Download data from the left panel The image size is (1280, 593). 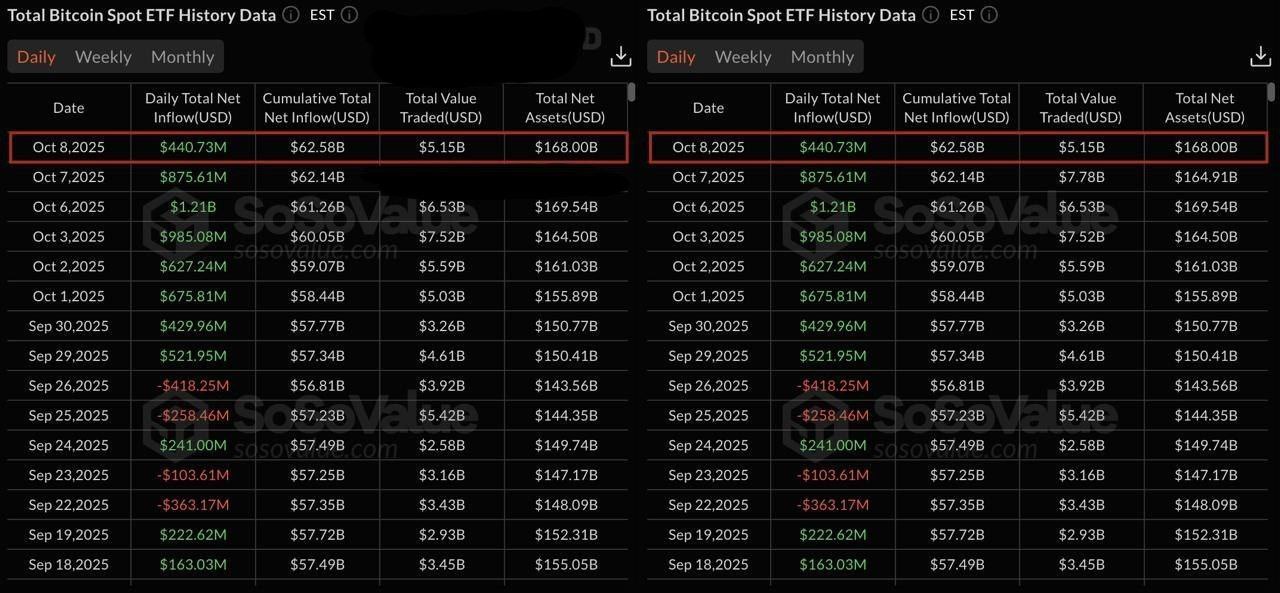pyautogui.click(x=621, y=57)
